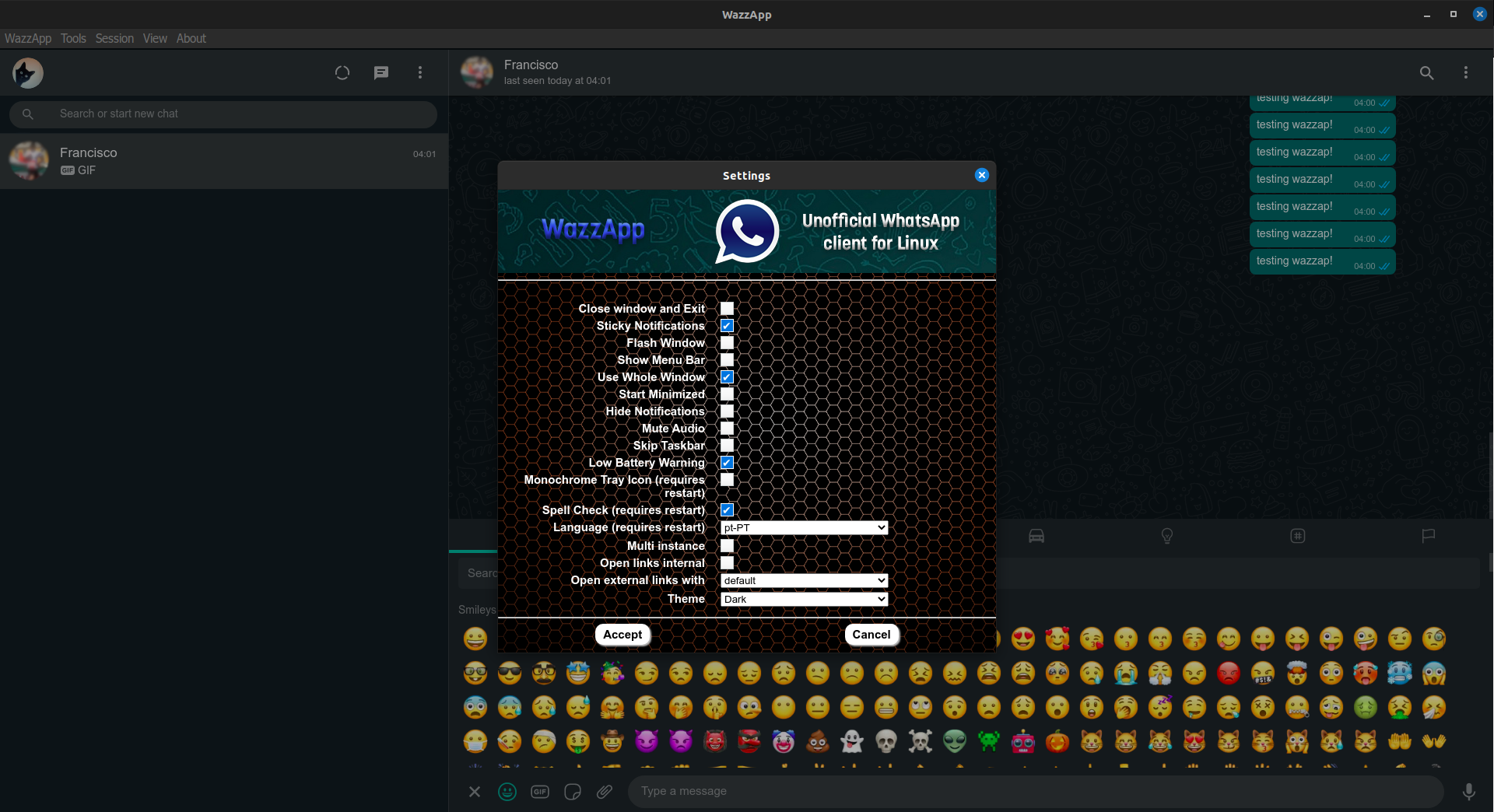
Task: Focus the 'Search or start new chat' field
Action: coord(223,114)
